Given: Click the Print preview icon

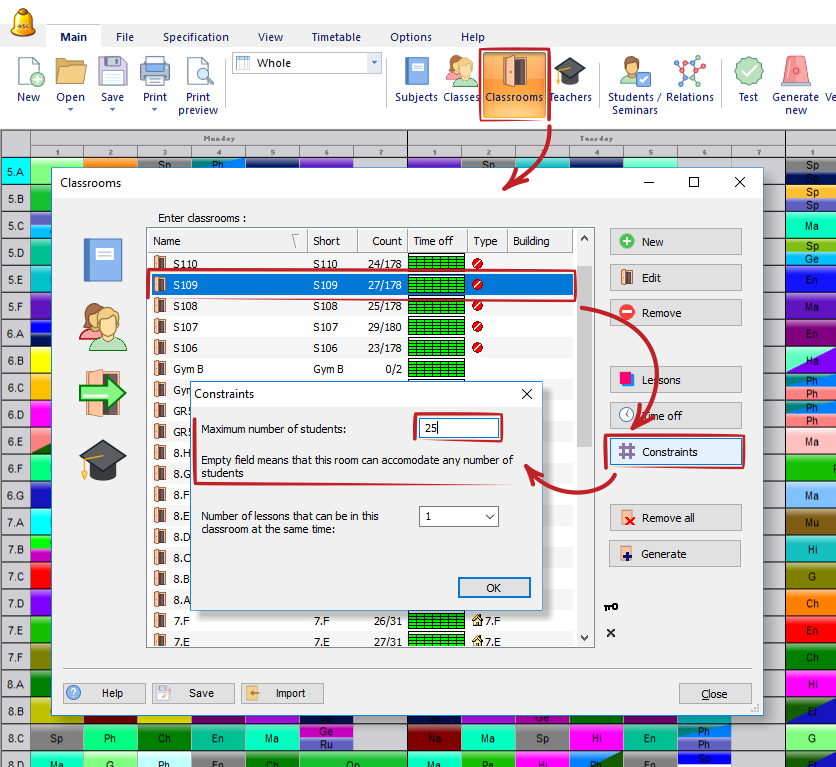Looking at the screenshot, I should click(198, 73).
